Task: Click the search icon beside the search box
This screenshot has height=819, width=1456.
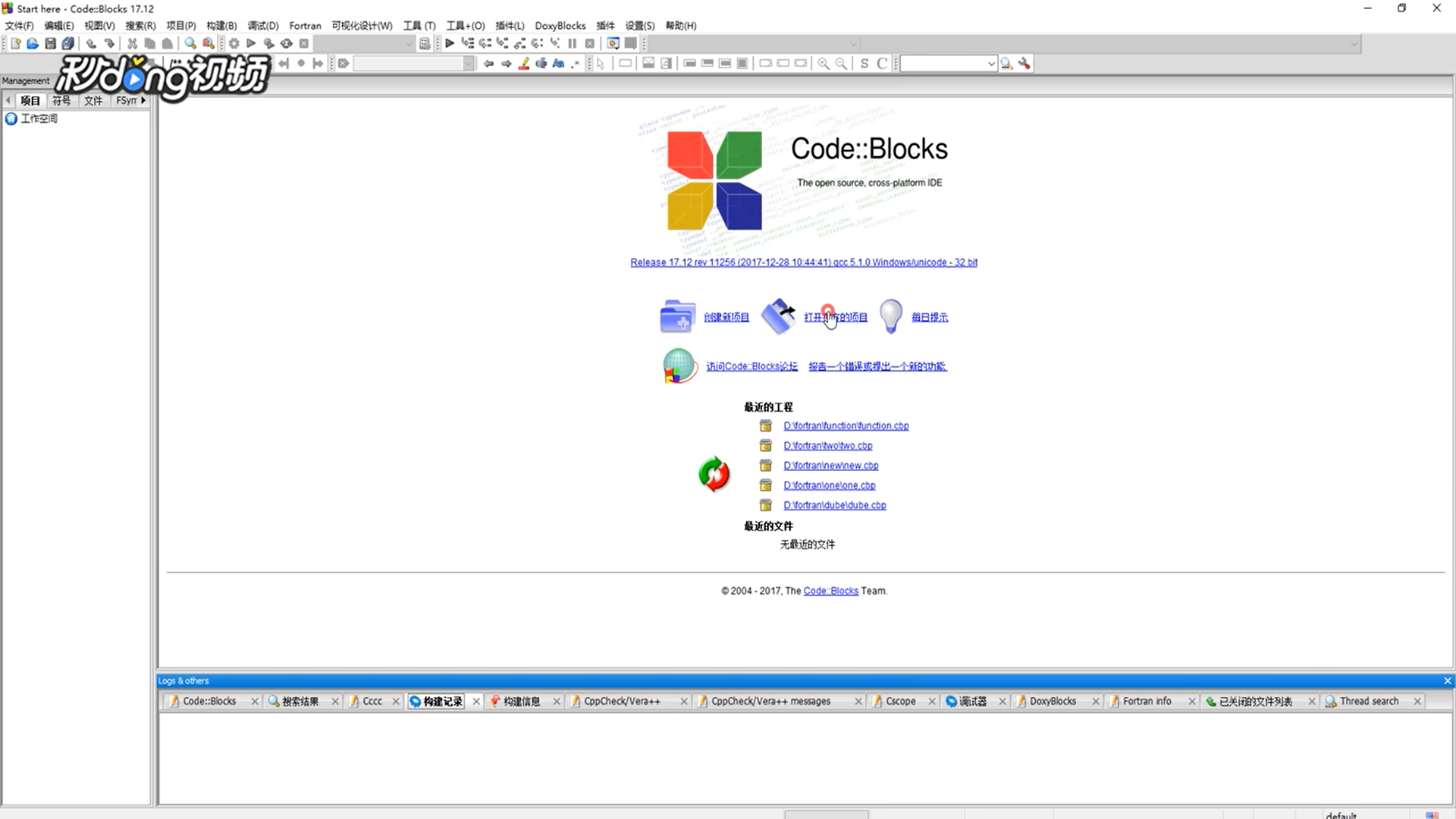Action: coord(1006,64)
